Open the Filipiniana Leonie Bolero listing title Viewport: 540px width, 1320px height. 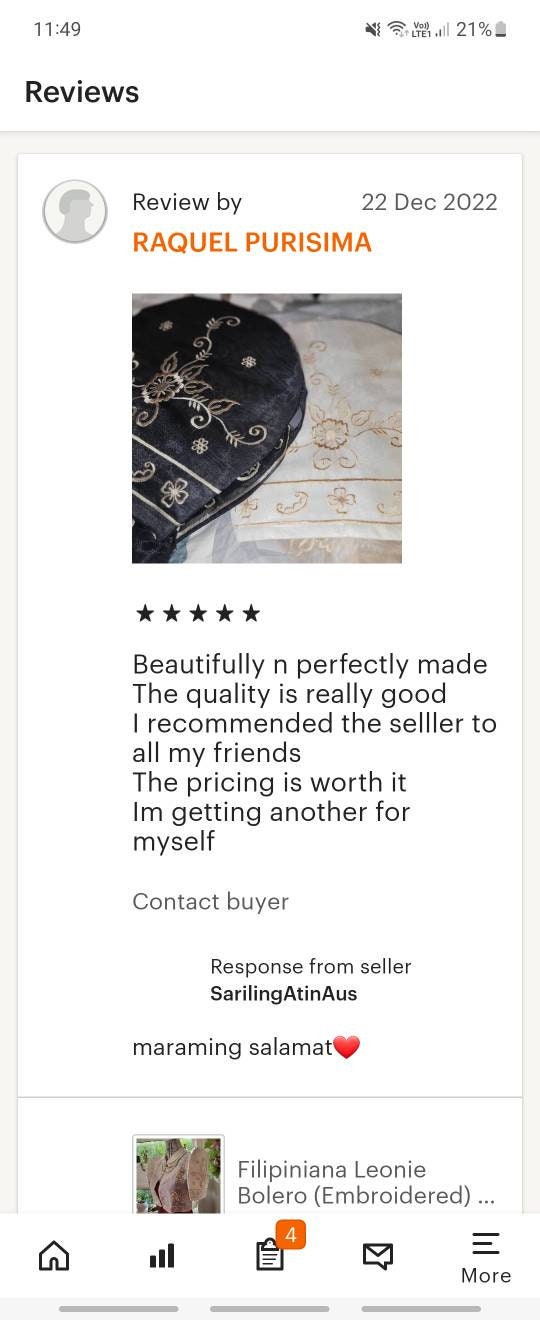[x=366, y=1182]
